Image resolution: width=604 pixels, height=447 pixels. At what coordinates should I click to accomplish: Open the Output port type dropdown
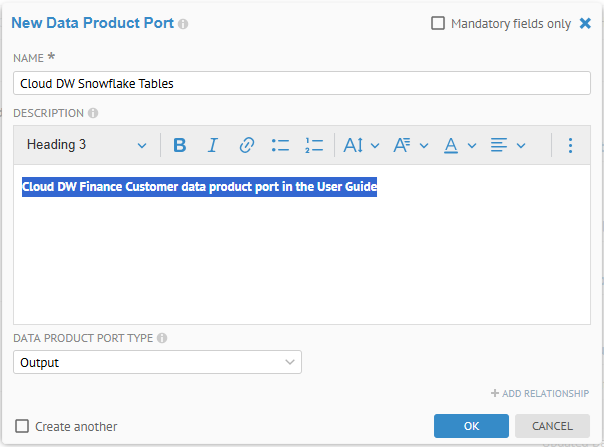(x=158, y=362)
